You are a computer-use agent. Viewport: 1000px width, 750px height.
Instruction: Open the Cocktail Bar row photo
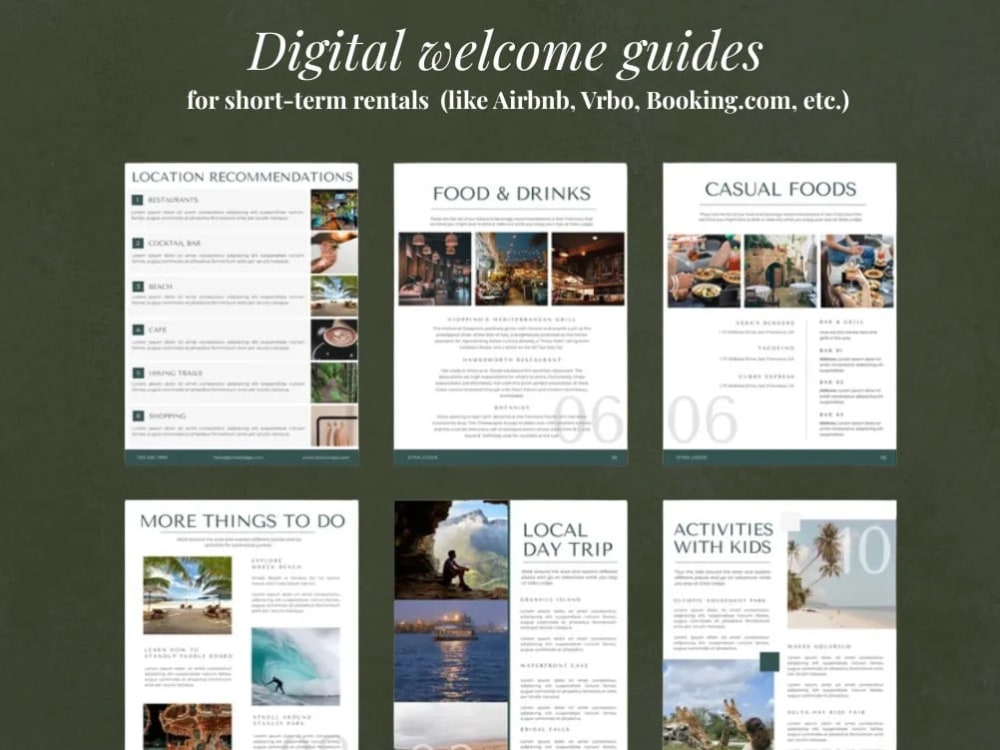point(334,253)
